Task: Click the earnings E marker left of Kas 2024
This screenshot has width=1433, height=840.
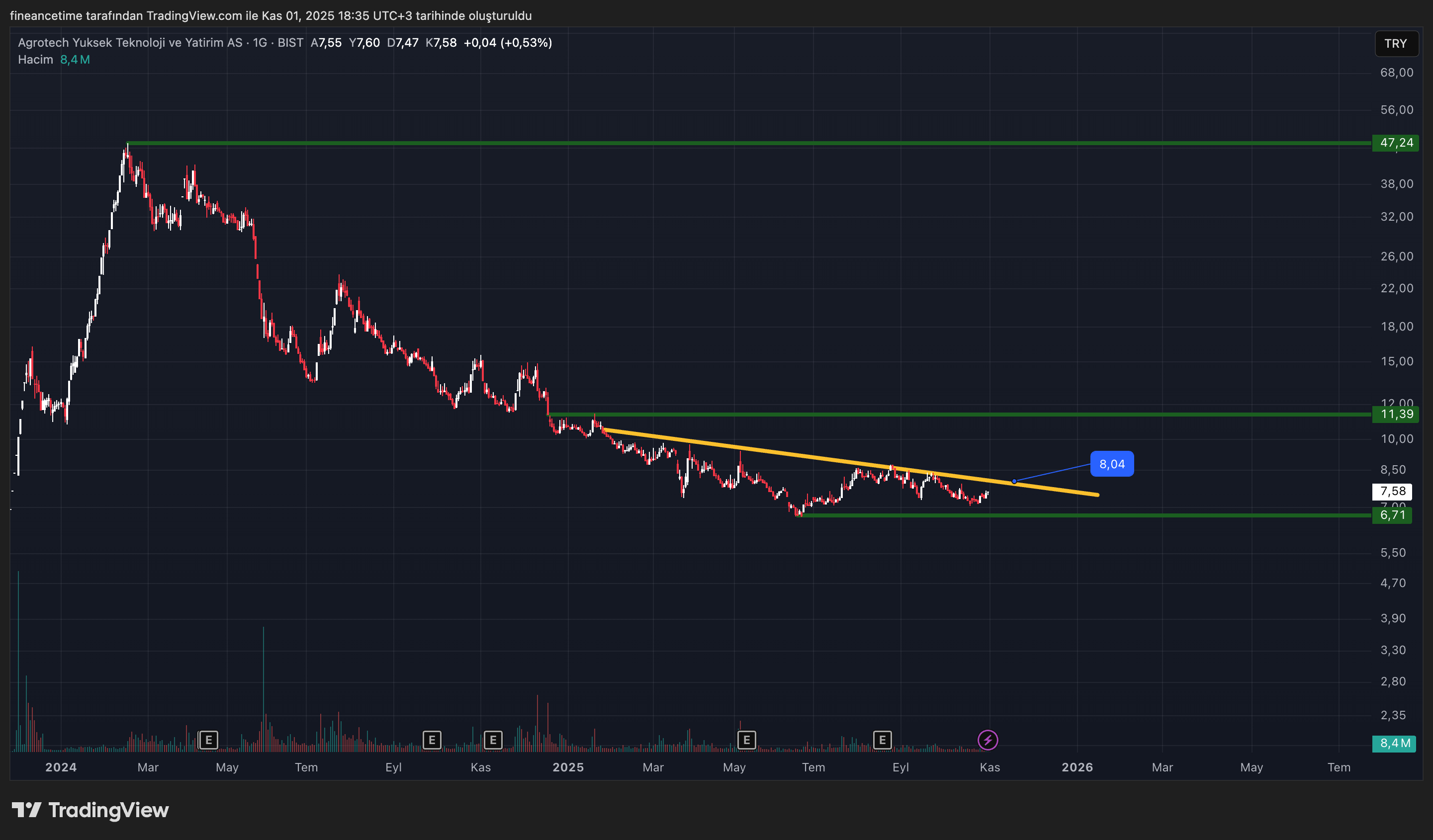Action: pos(432,740)
